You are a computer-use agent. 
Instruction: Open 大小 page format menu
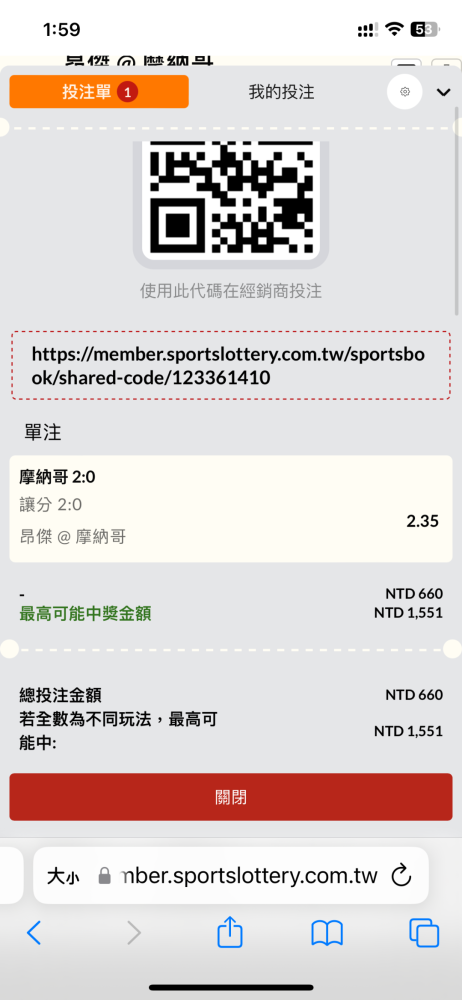coord(63,876)
